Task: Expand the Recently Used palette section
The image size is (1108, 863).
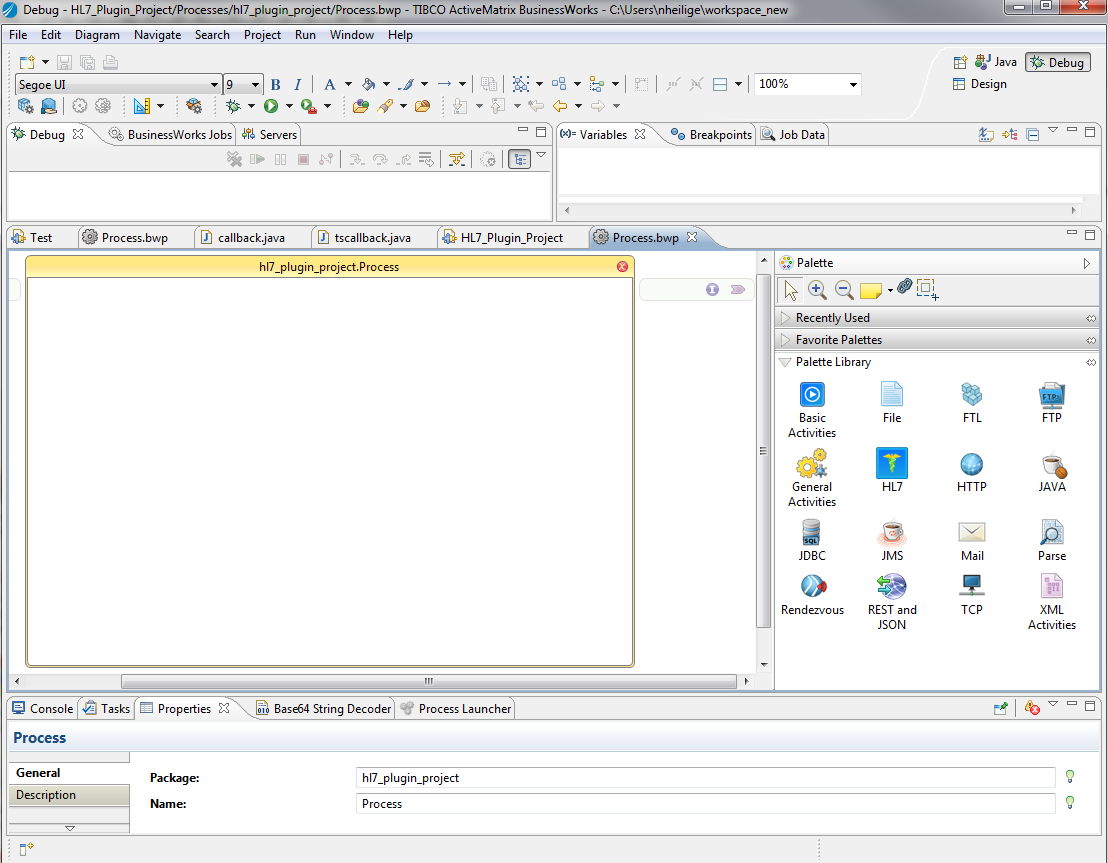Action: click(x=832, y=318)
